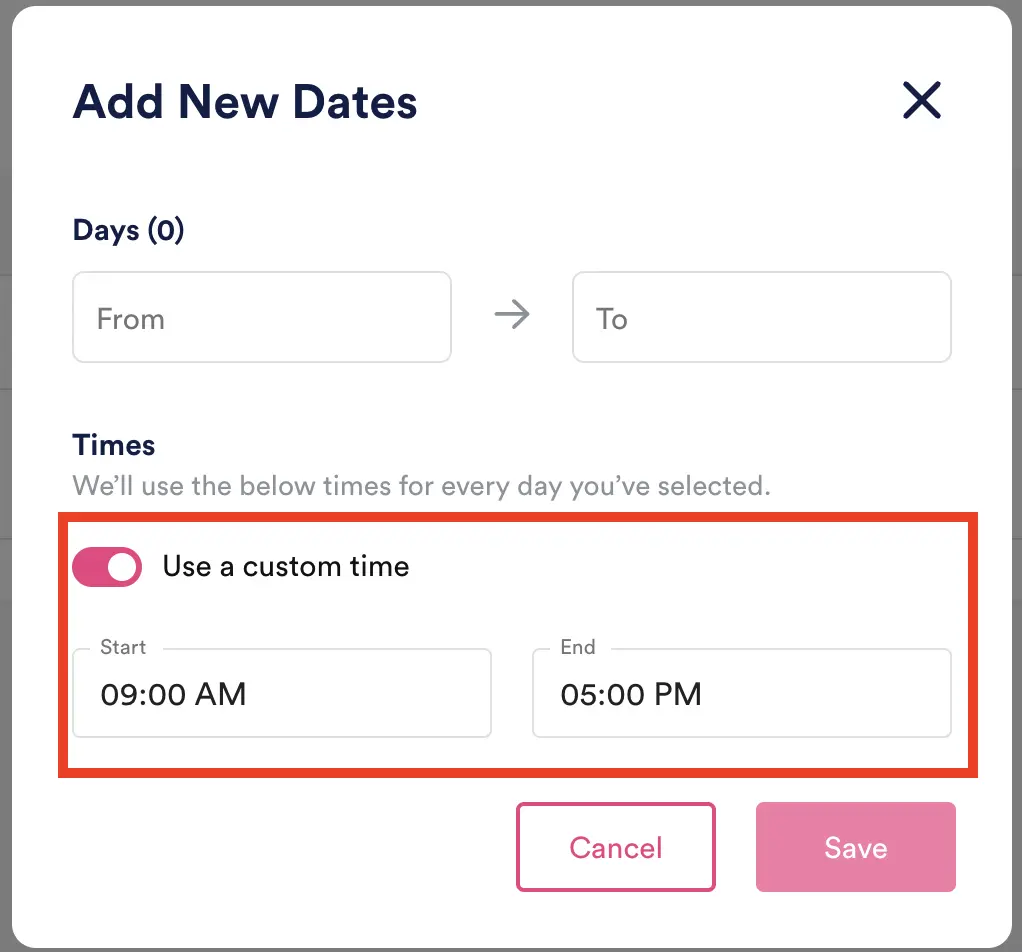Click the Use a custom time text label
The image size is (1022, 952).
pos(286,566)
